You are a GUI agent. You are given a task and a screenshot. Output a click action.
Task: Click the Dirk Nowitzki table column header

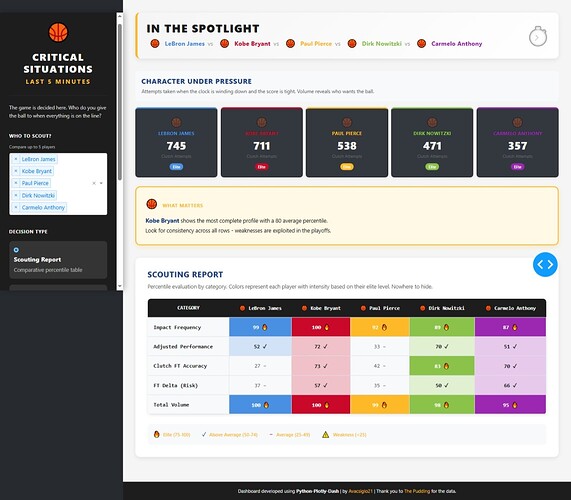[442, 308]
